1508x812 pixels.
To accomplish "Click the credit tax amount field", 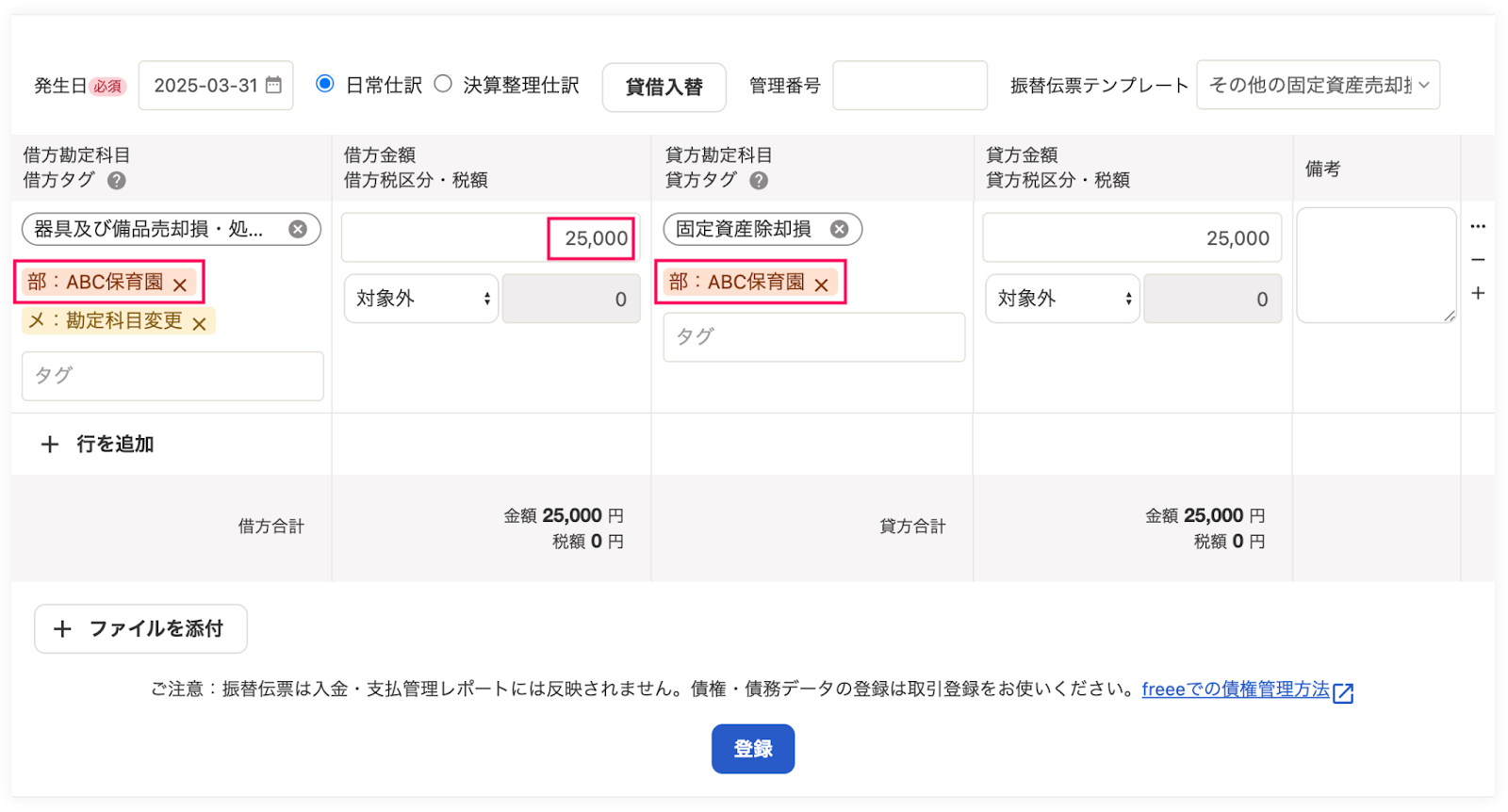I will (x=1212, y=299).
